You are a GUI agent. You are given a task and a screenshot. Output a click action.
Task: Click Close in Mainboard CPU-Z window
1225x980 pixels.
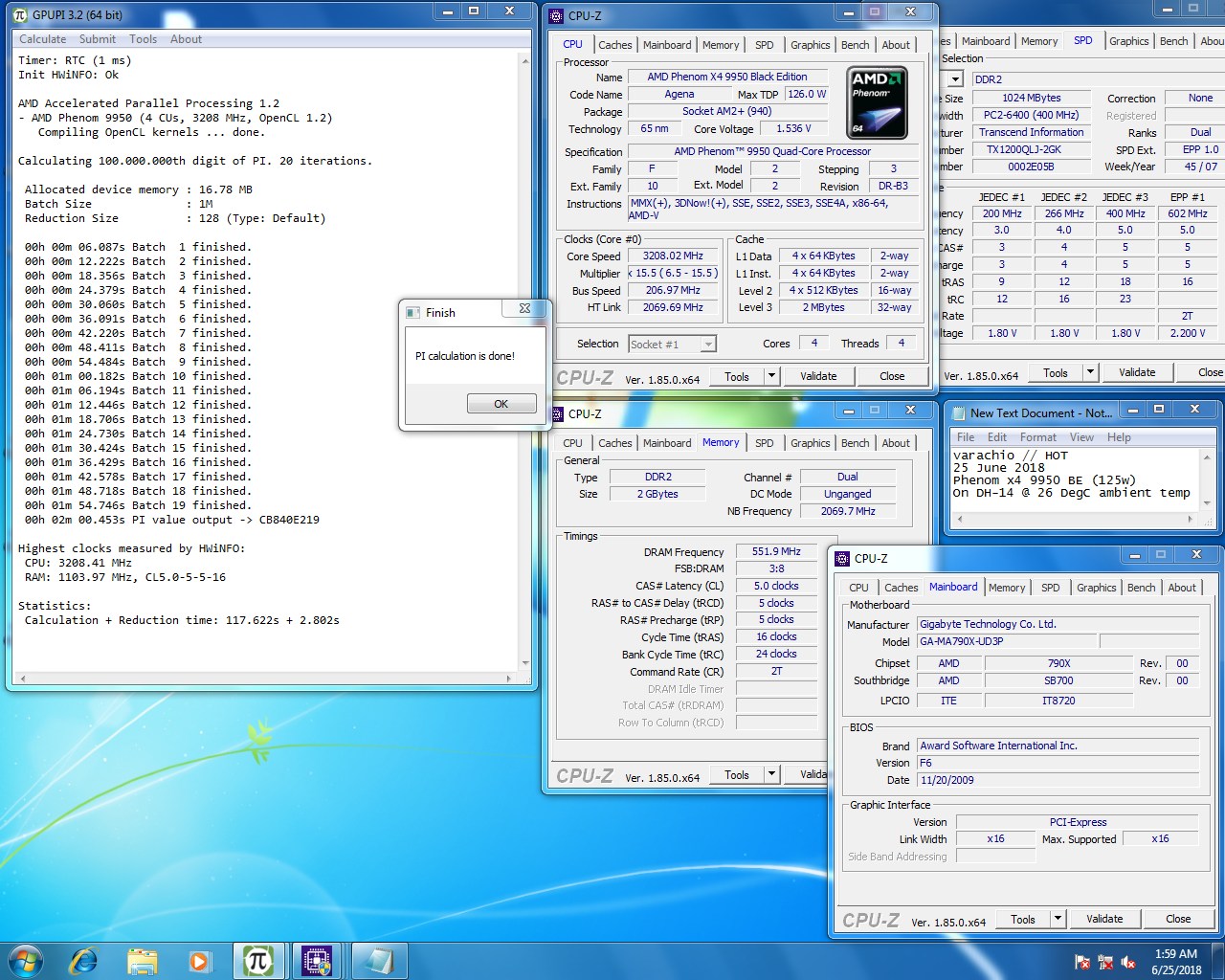[1178, 919]
